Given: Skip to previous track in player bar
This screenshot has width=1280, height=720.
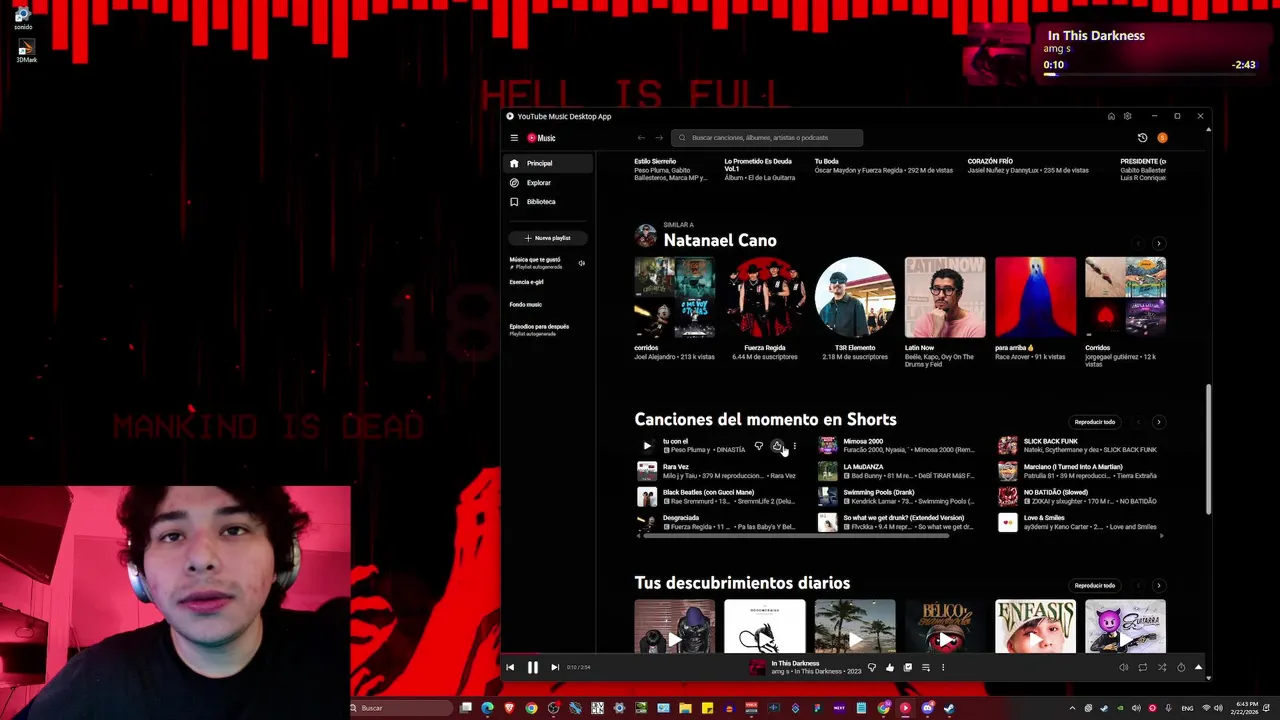Looking at the screenshot, I should coord(510,667).
